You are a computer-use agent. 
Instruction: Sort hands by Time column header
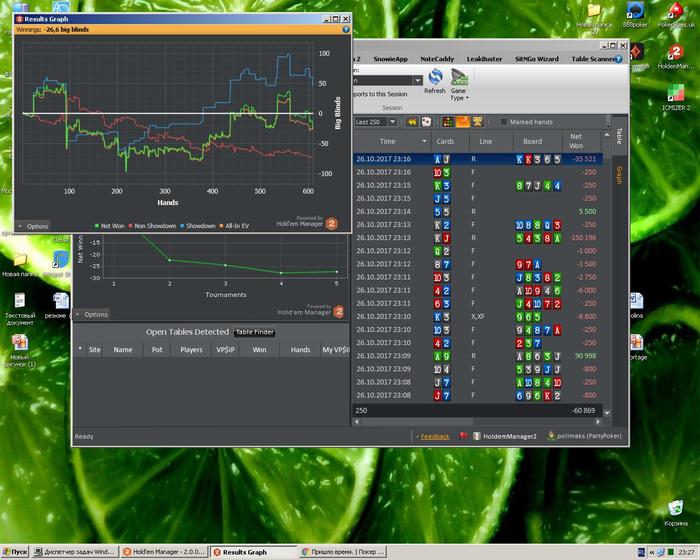coord(388,141)
